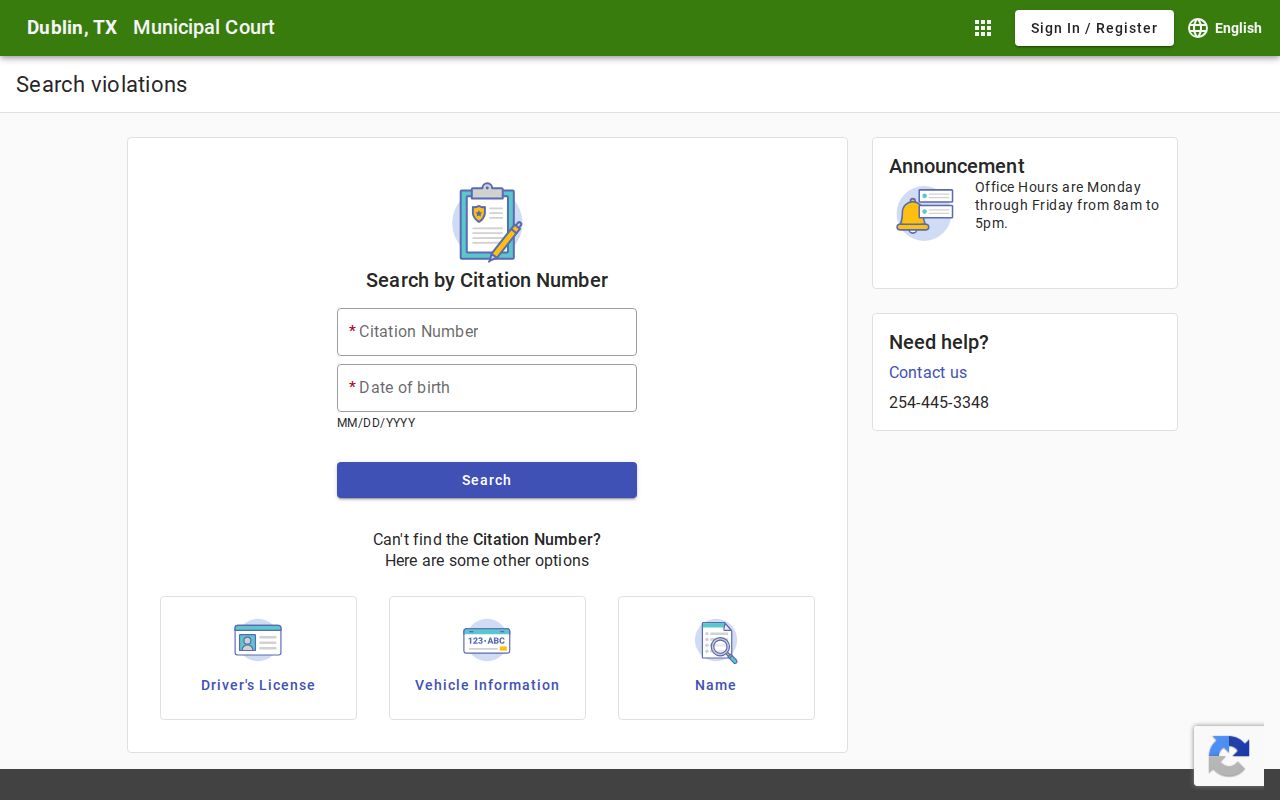This screenshot has height=800, width=1280.
Task: Click the Driver's License ID card icon
Action: click(258, 640)
